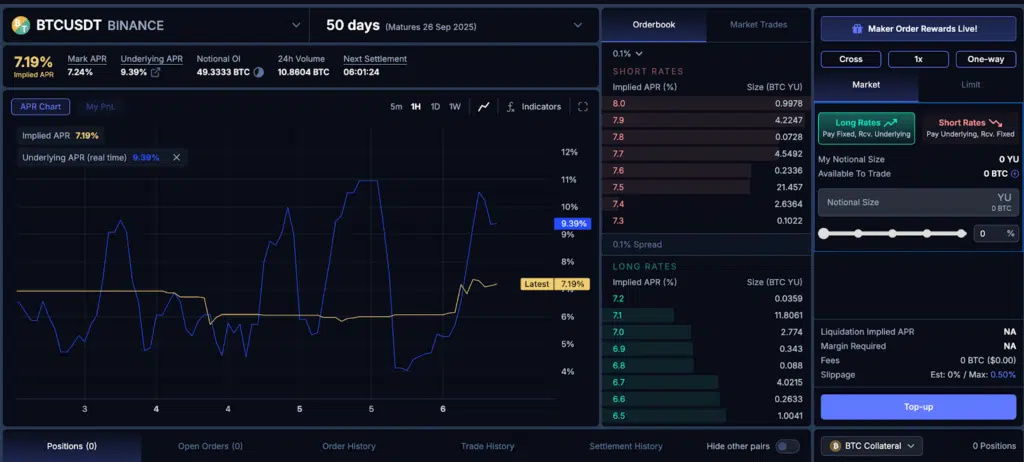This screenshot has height=462, width=1024.
Task: Expand the BTCUSDT Binance market dropdown
Action: point(295,25)
